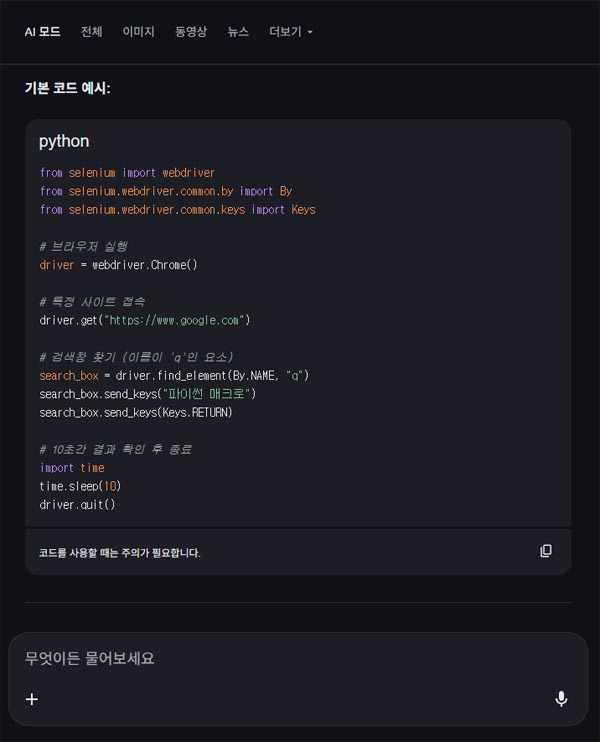The width and height of the screenshot is (600, 742).
Task: Click the plus icon in the prompt box
Action: click(32, 699)
